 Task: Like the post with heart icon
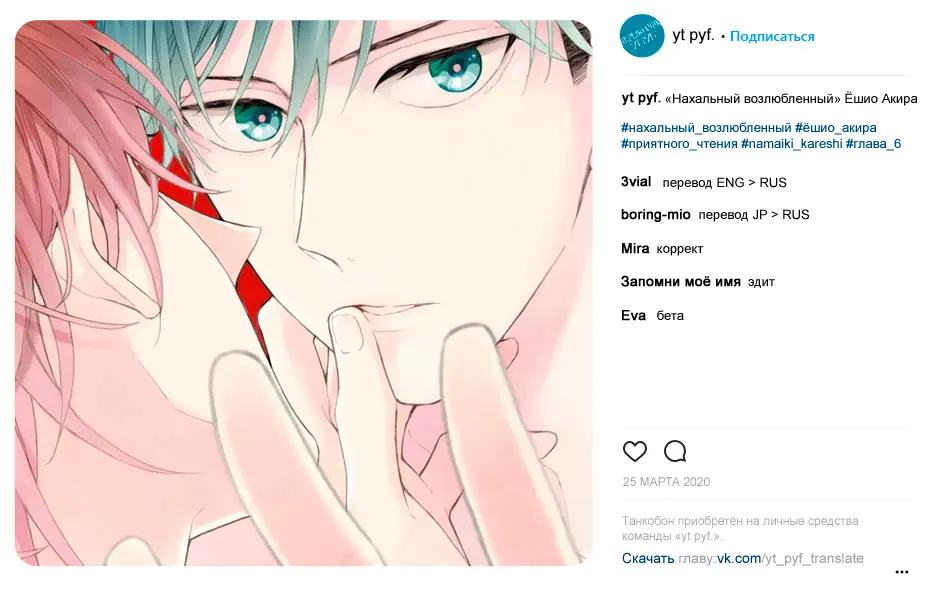pos(634,452)
